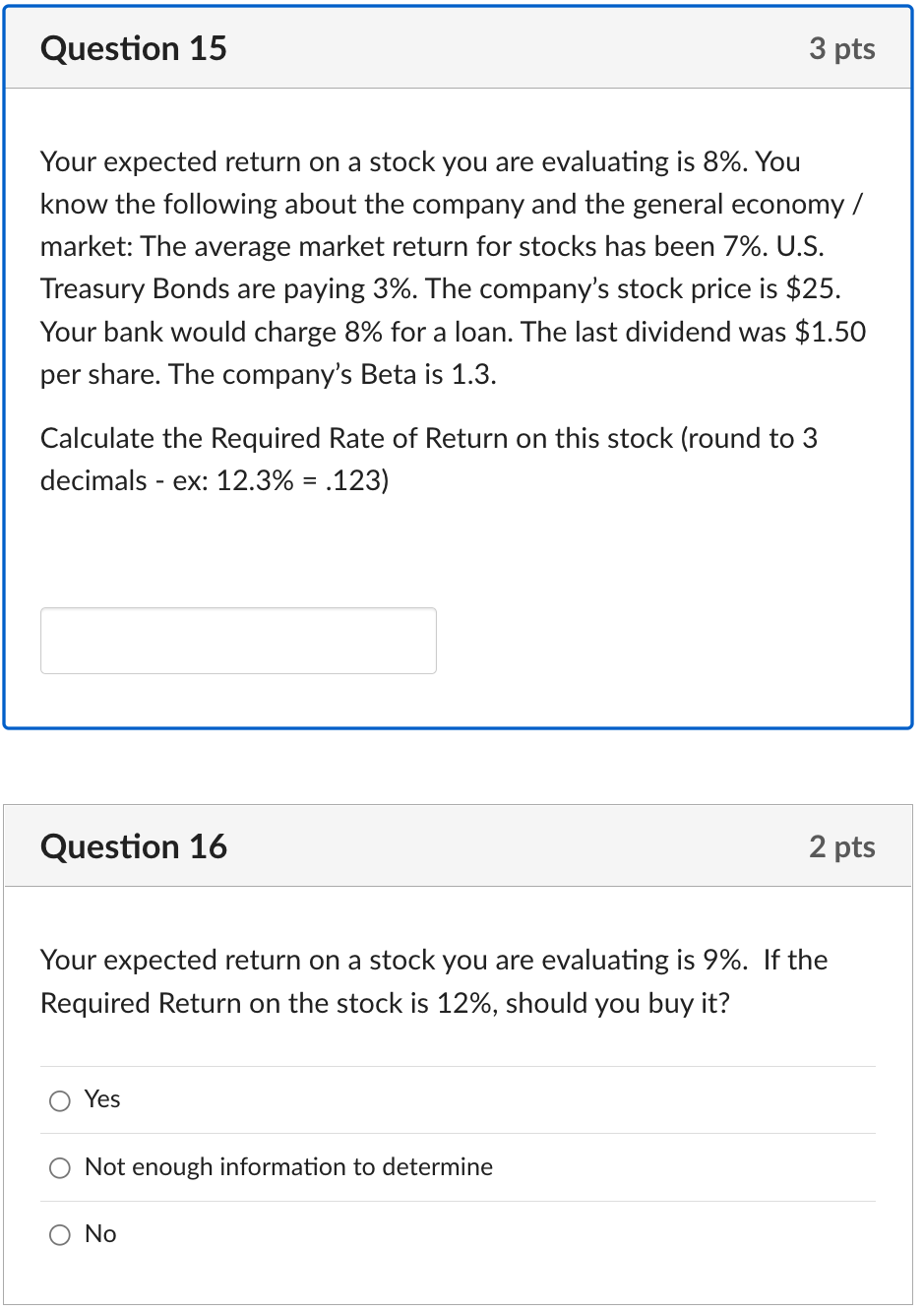Click the Treasury Bonds are paying 3% text
924x1311 pixels.
click(x=227, y=289)
